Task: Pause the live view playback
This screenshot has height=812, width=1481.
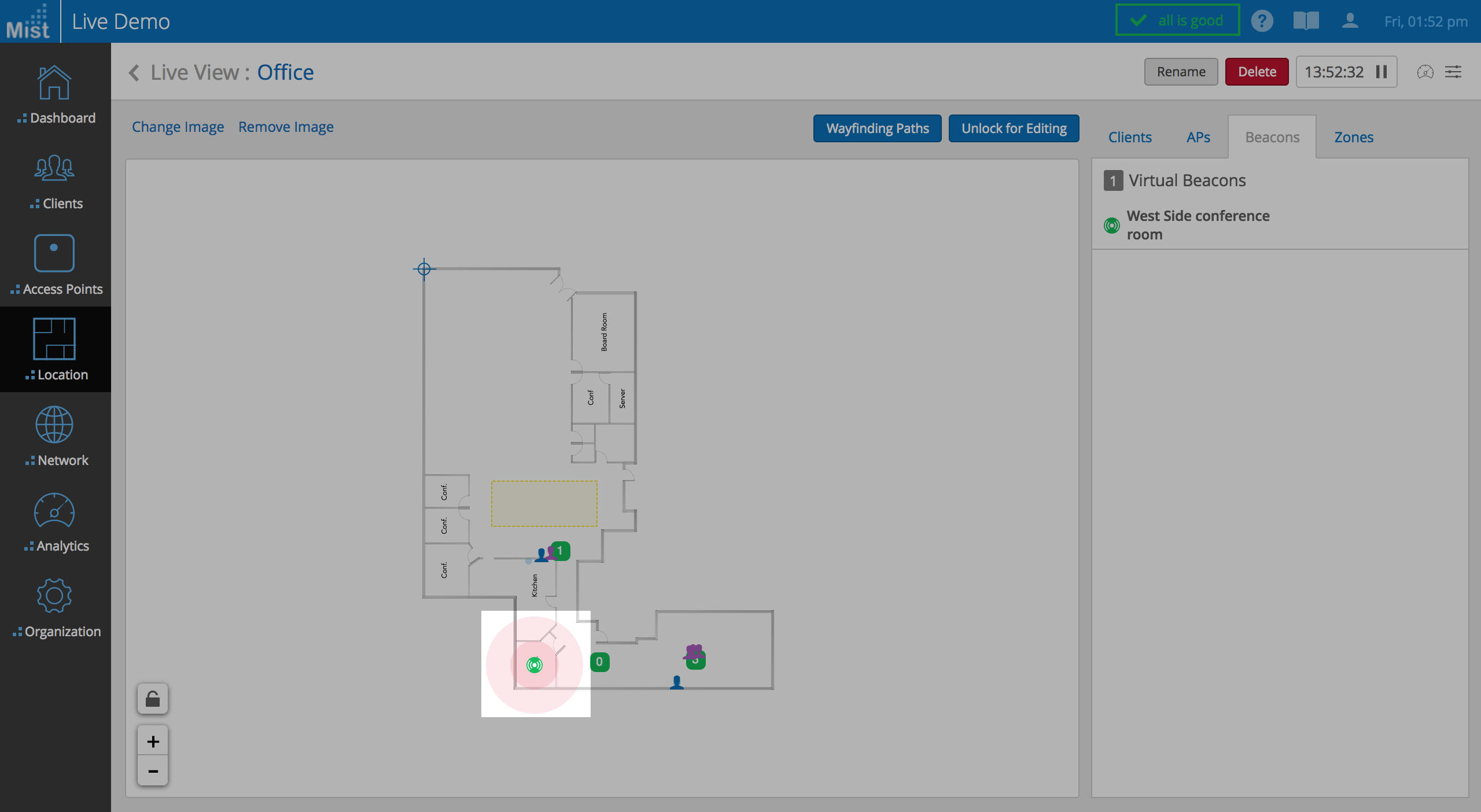Action: coord(1381,72)
